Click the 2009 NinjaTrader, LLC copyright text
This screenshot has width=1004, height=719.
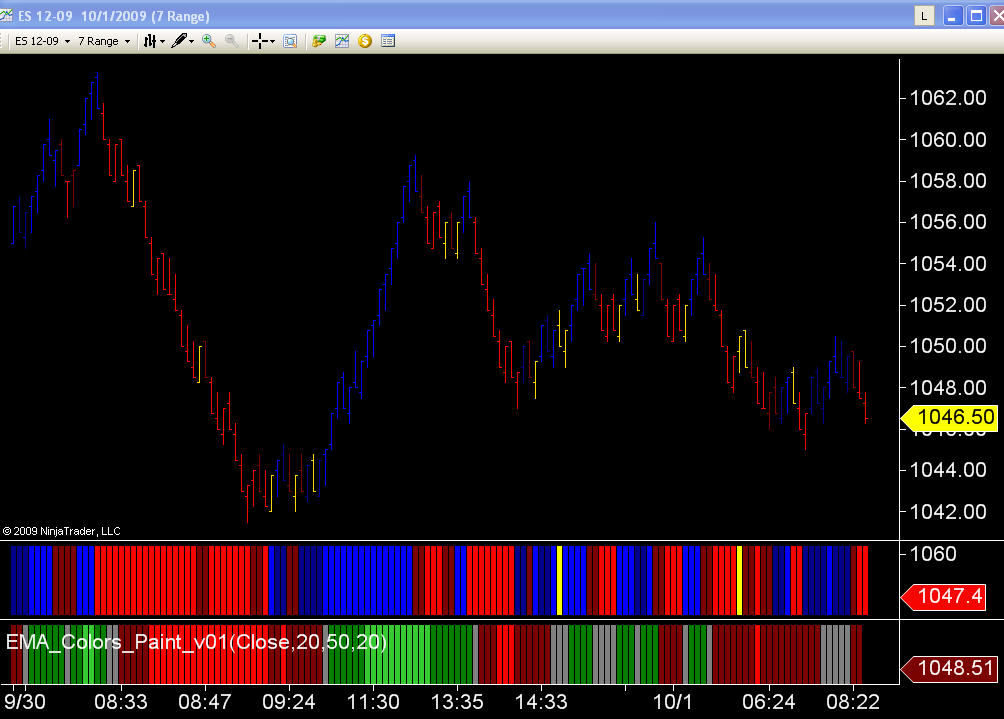pos(61,531)
